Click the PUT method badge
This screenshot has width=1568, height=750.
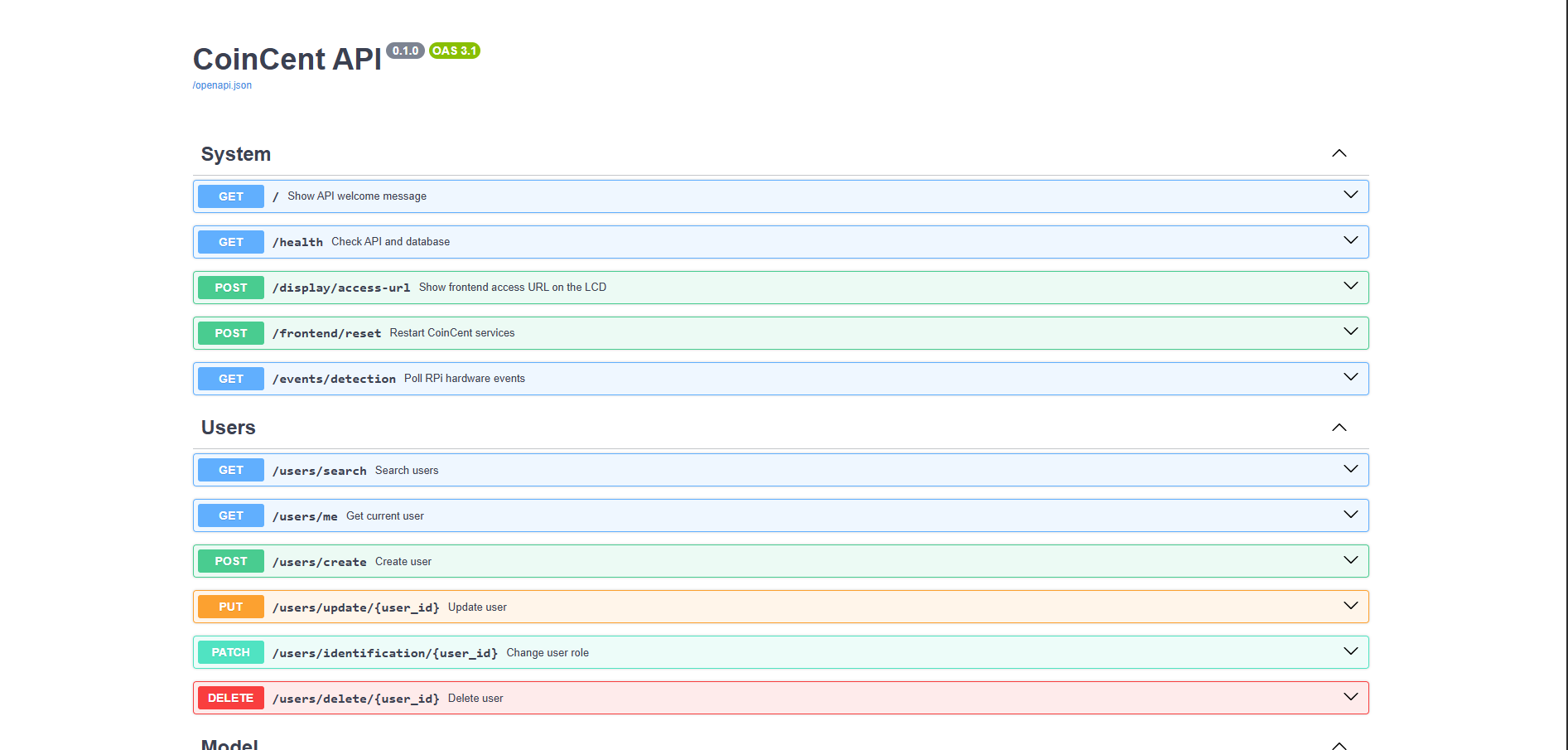tap(231, 607)
